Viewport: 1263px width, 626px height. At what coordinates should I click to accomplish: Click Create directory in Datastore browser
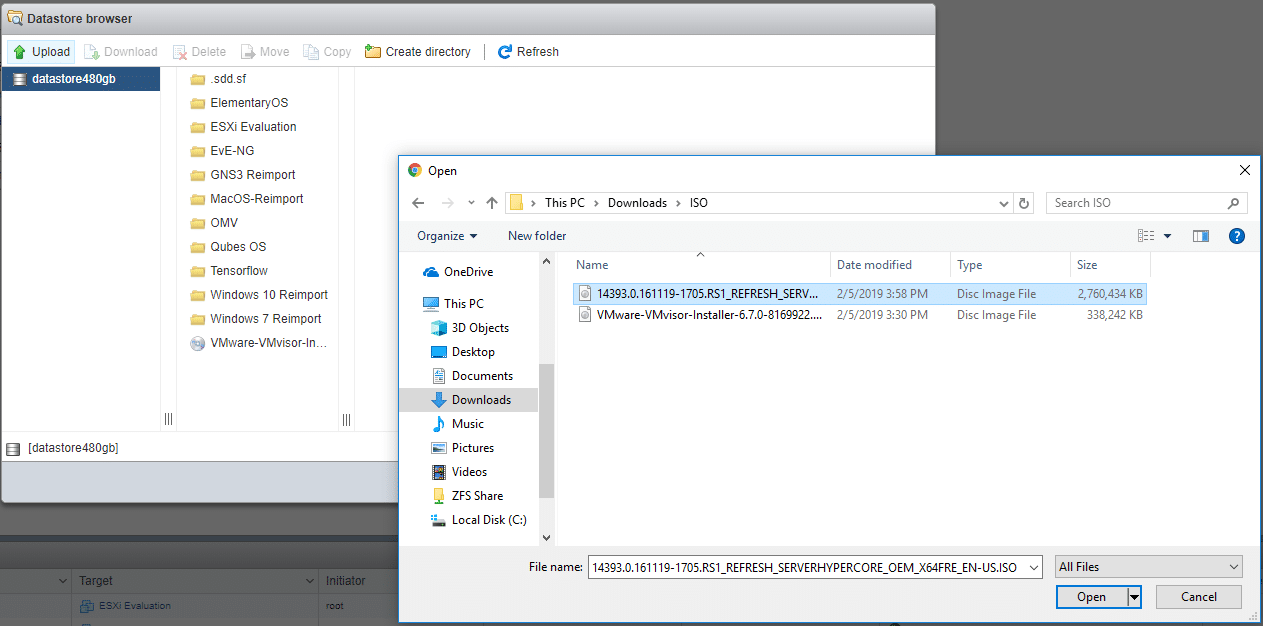coord(418,52)
